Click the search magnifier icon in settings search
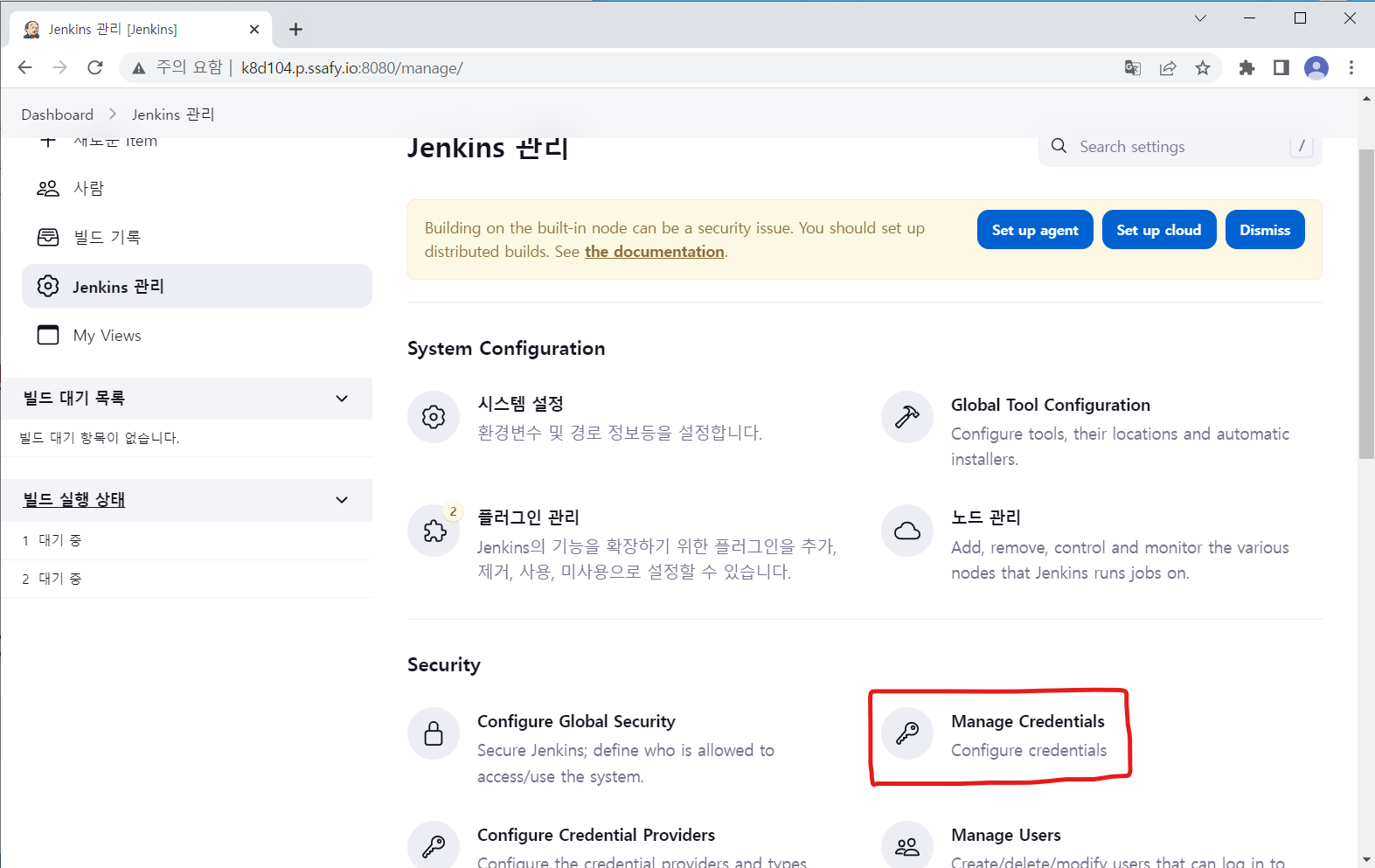This screenshot has width=1375, height=868. 1059,146
